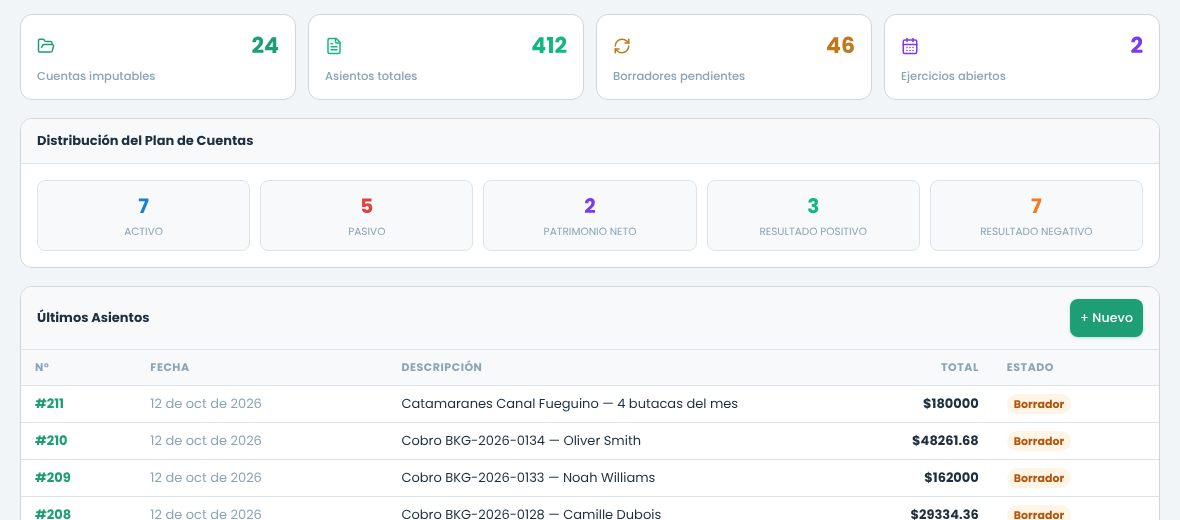Click the FECHA column header
1180x520 pixels.
point(169,367)
